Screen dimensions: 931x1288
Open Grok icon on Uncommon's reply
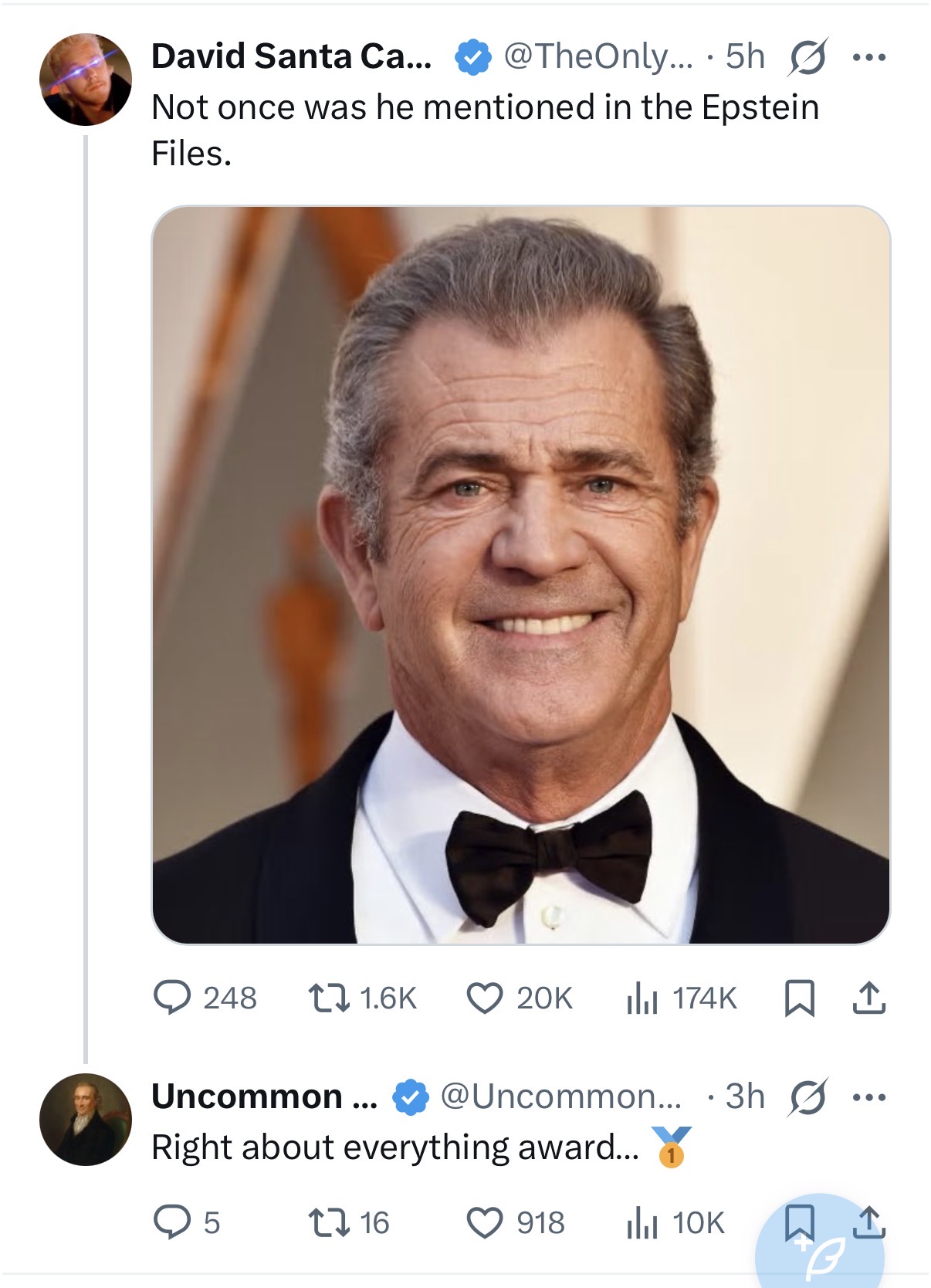tap(807, 1096)
